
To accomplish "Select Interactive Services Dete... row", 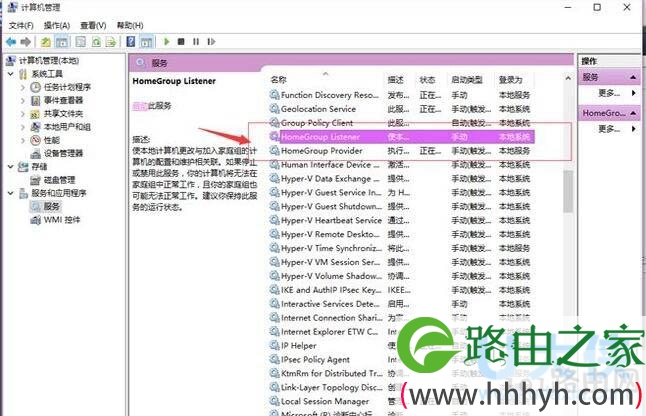I will 400,304.
